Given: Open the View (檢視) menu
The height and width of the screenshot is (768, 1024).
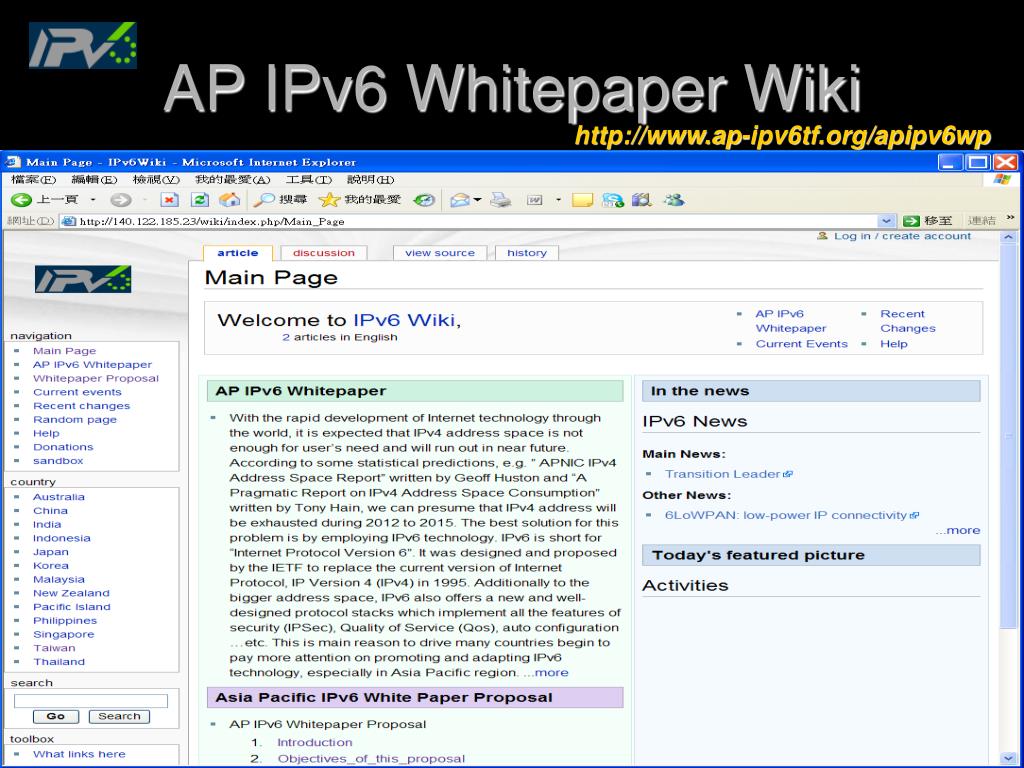Looking at the screenshot, I should tap(156, 180).
